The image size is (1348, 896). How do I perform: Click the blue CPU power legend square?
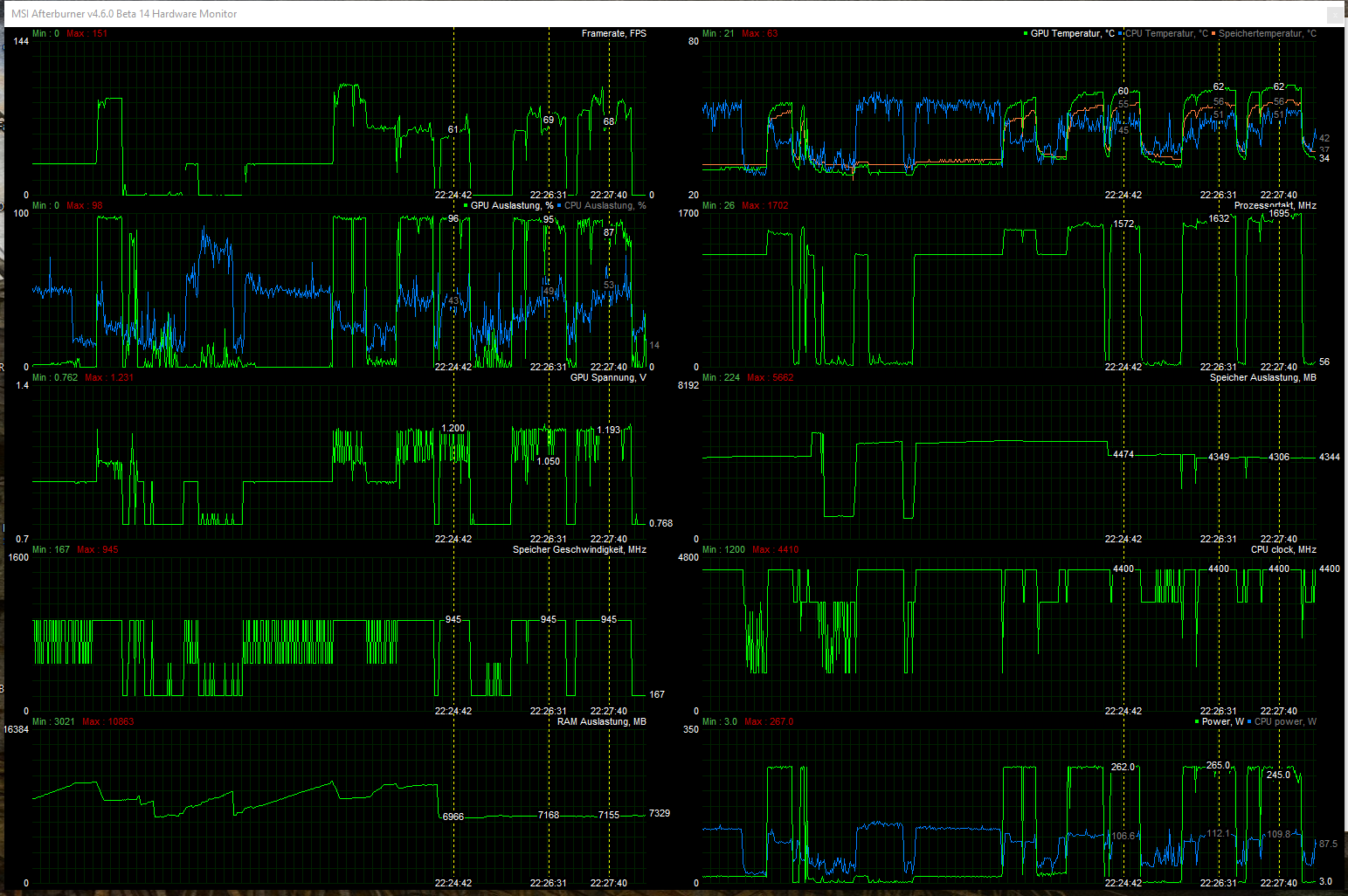[1249, 722]
